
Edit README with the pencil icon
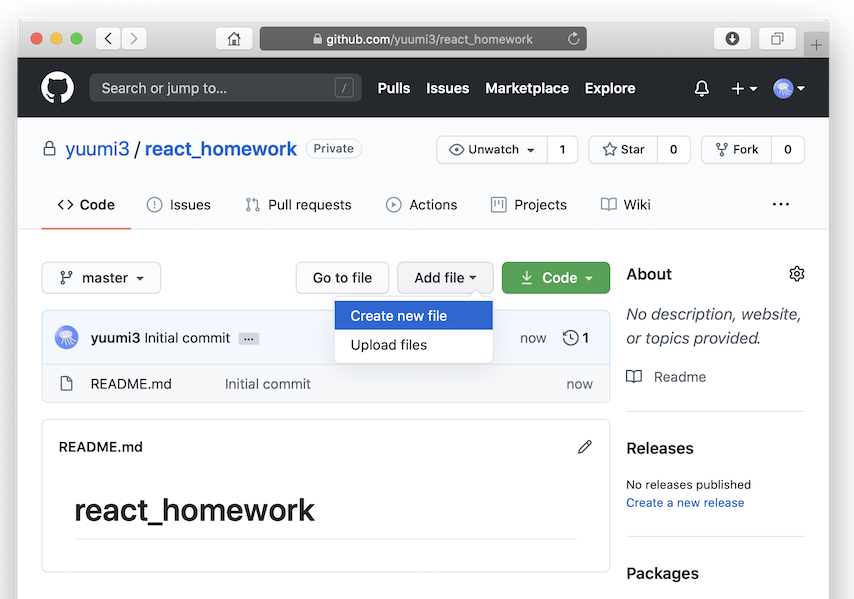pos(584,447)
